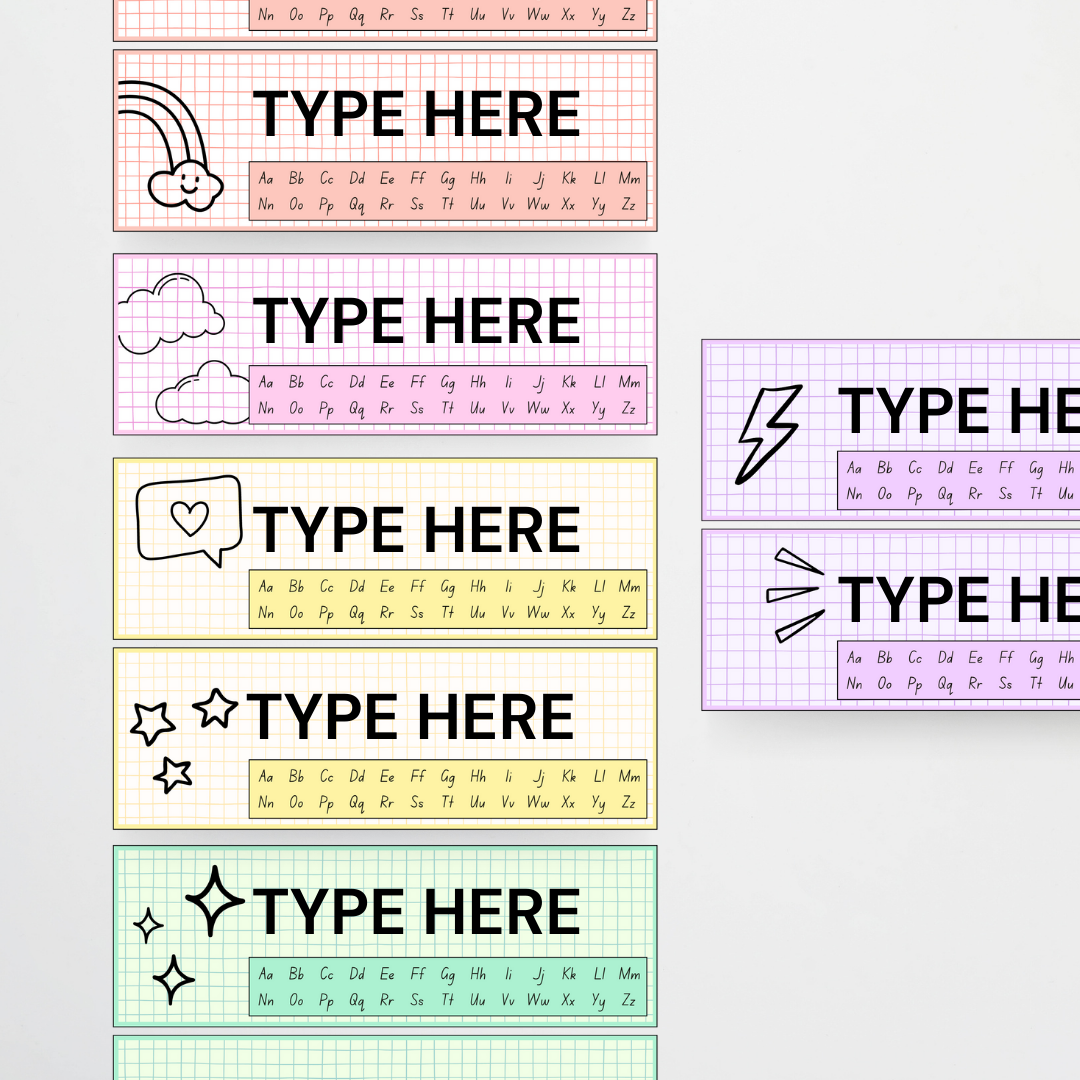
Task: Select the lightning bolt doodle
Action: pyautogui.click(x=768, y=433)
